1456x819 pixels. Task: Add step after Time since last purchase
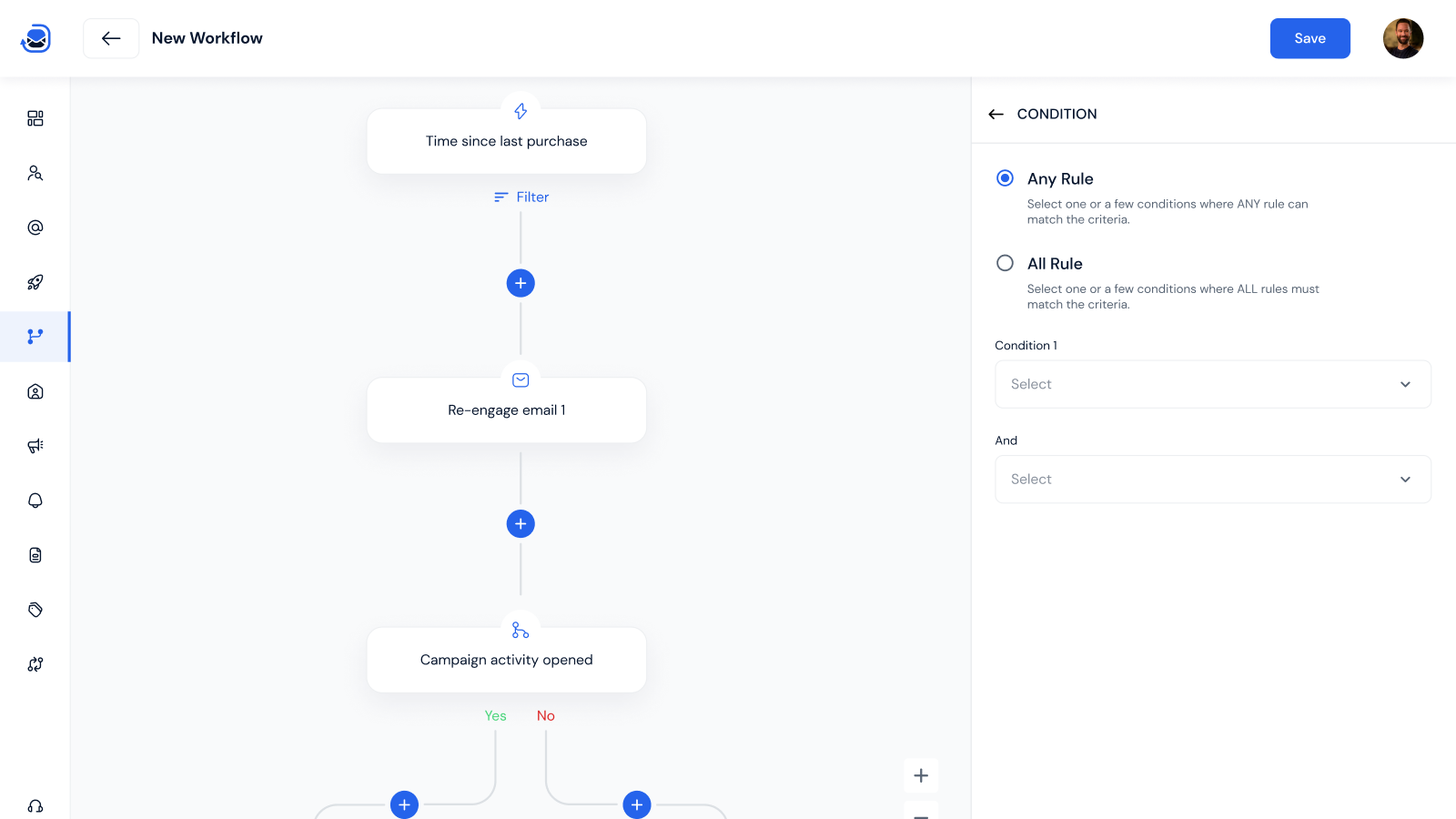pyautogui.click(x=521, y=283)
